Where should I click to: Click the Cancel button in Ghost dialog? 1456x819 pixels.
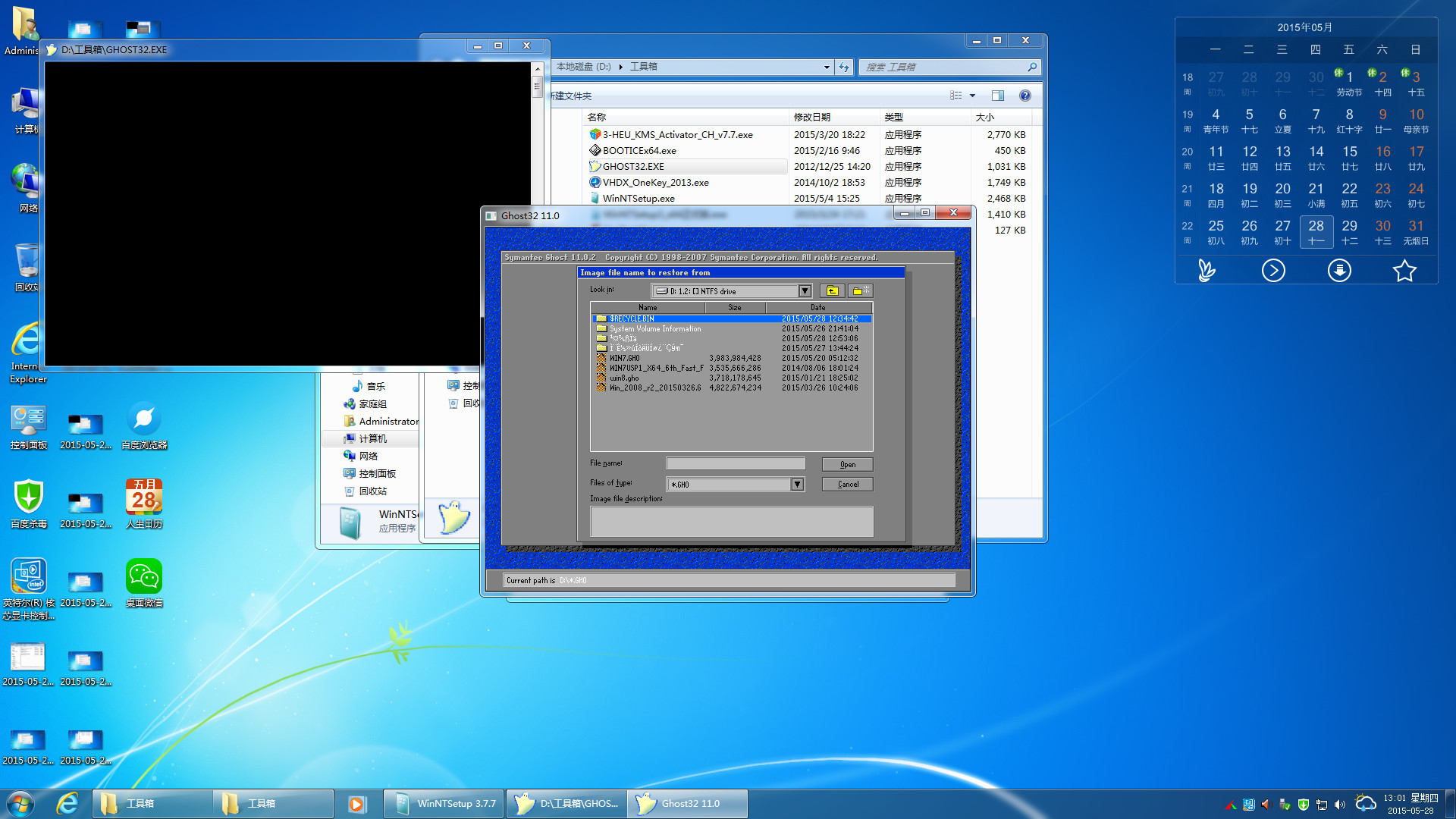click(847, 484)
